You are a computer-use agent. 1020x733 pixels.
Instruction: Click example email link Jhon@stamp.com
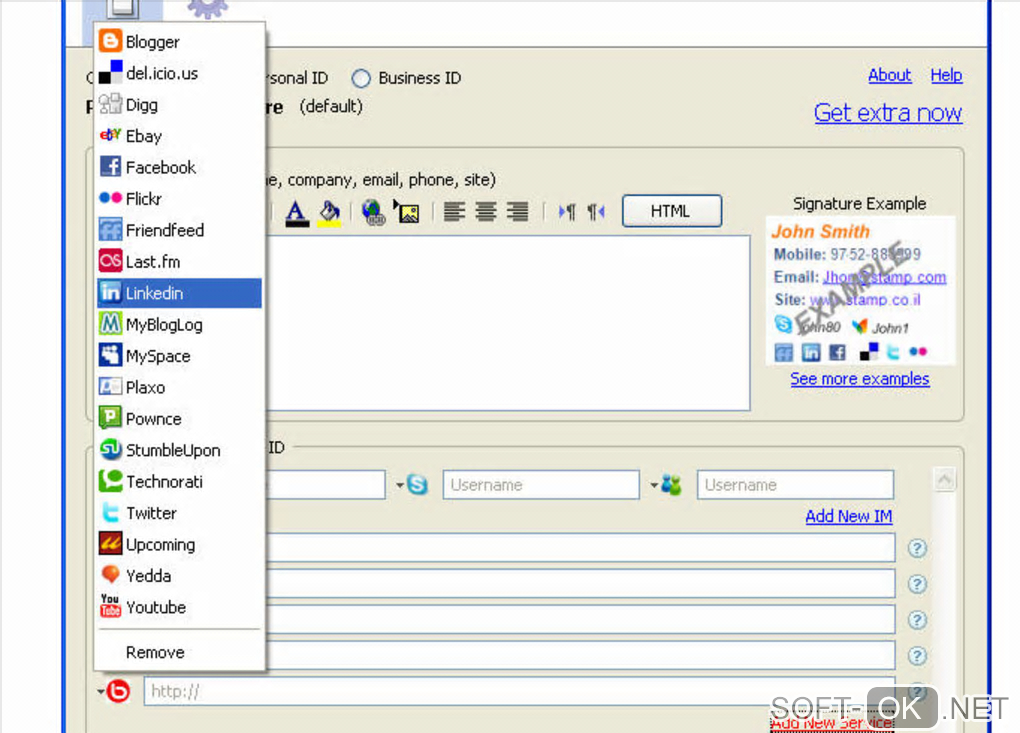[884, 277]
